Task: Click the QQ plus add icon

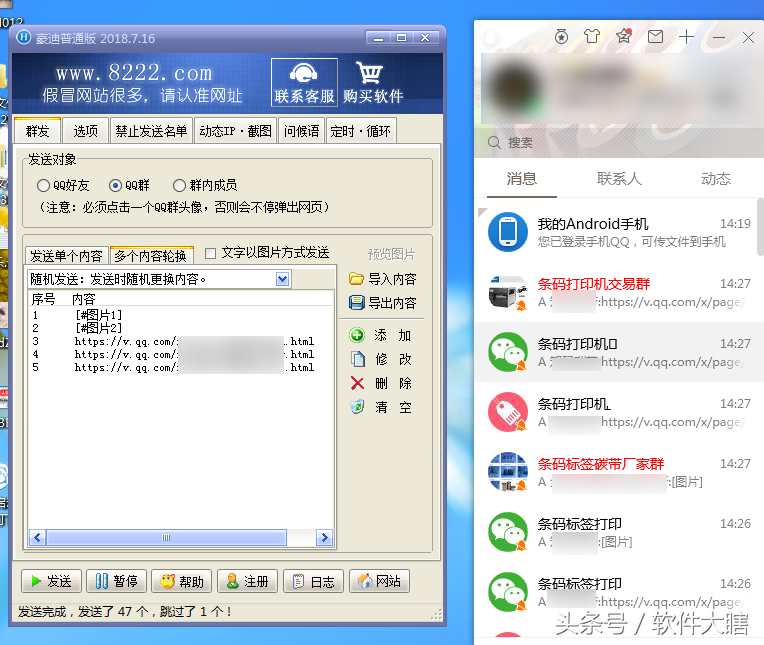Action: click(x=687, y=37)
